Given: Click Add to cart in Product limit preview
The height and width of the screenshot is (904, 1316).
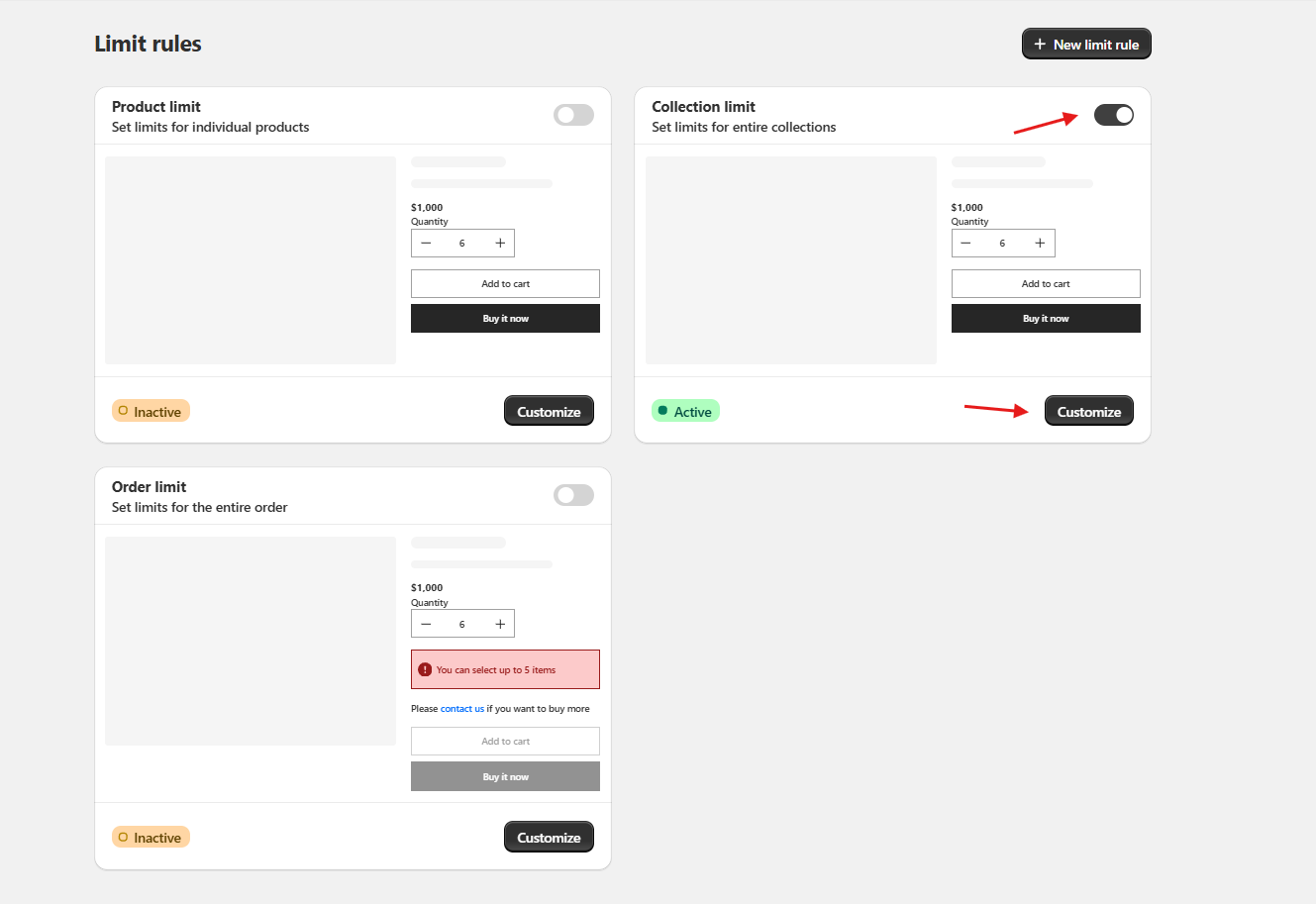Looking at the screenshot, I should pyautogui.click(x=505, y=284).
